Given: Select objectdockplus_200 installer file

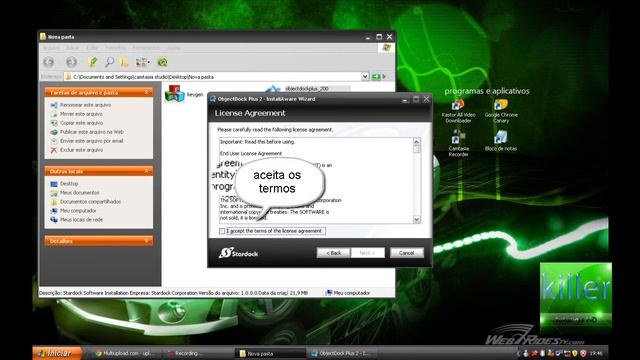Looking at the screenshot, I should [x=307, y=89].
